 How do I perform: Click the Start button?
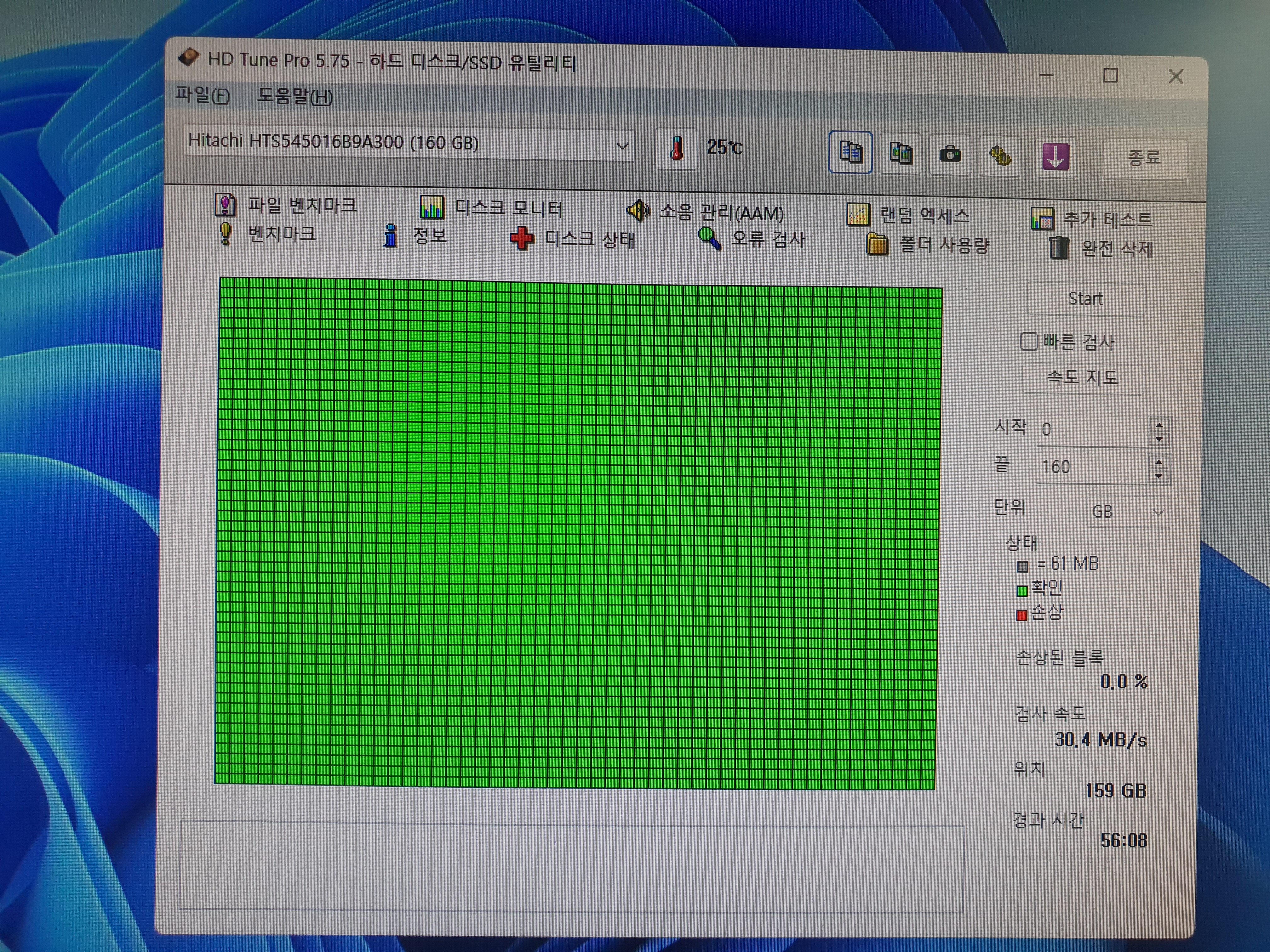click(x=1085, y=299)
